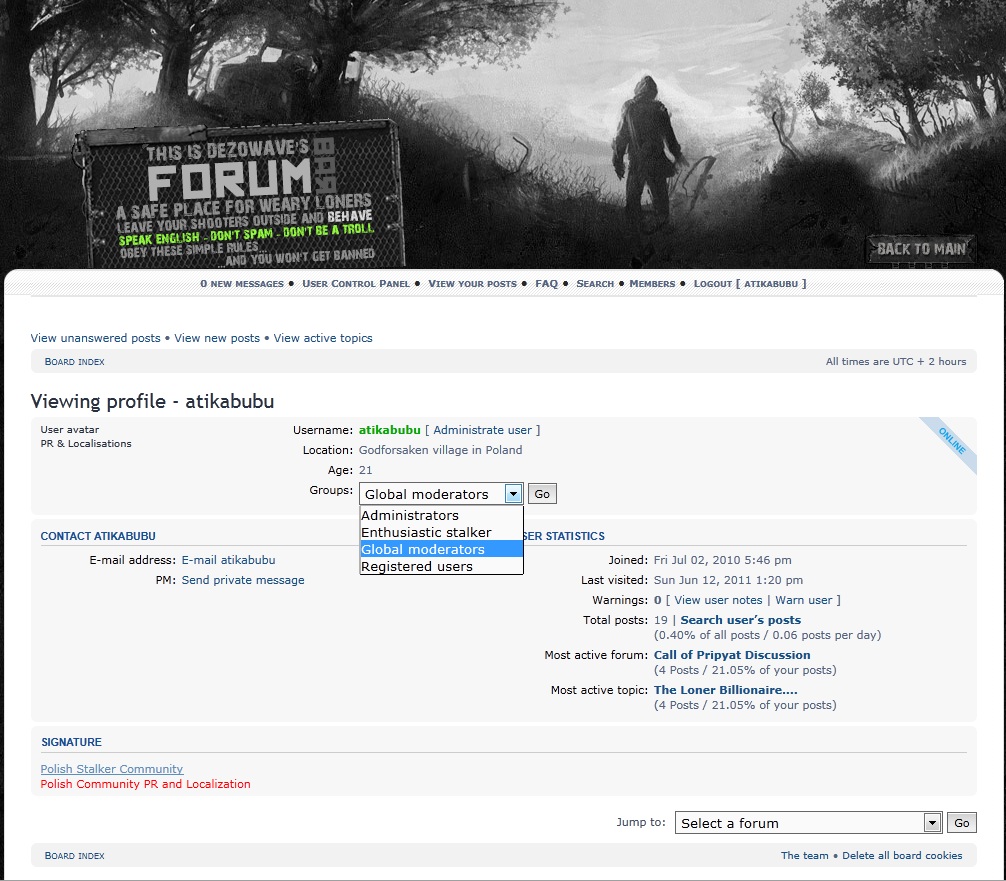Click the Dezowave's Forum sign banner
Image resolution: width=1006 pixels, height=881 pixels.
pyautogui.click(x=240, y=196)
